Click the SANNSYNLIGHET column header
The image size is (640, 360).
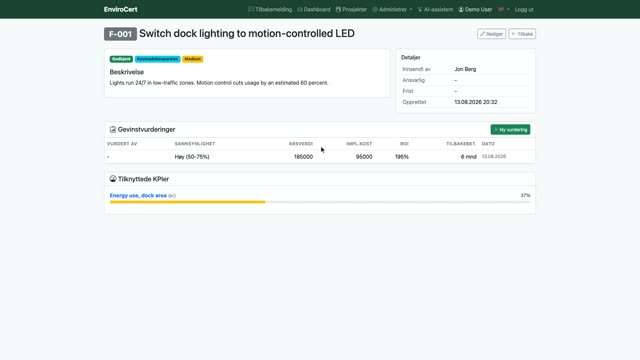(195, 144)
